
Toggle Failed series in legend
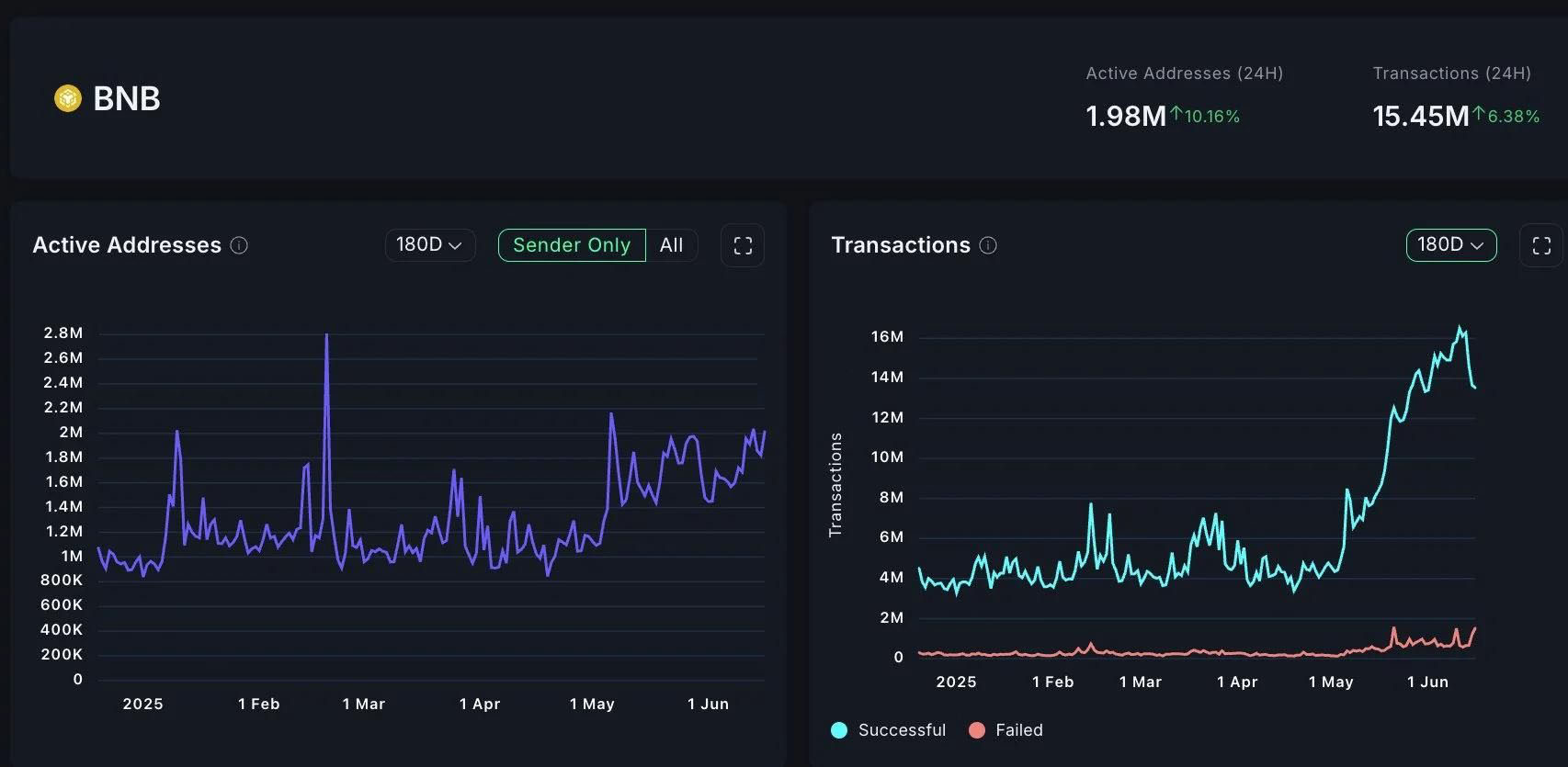pyautogui.click(x=1018, y=730)
